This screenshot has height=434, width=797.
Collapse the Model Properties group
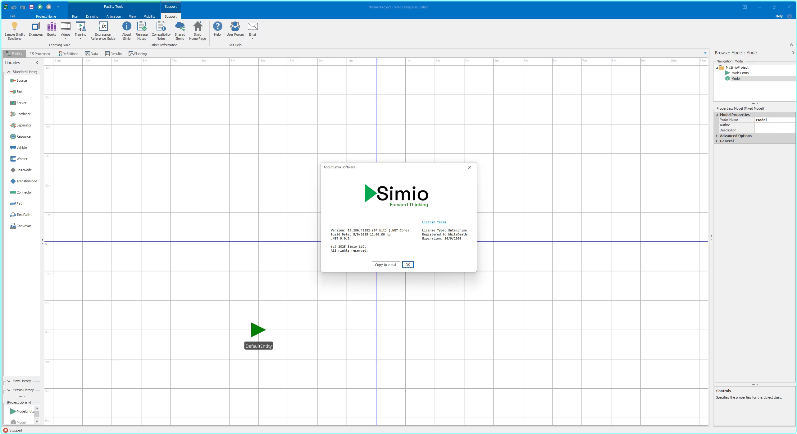pos(717,115)
